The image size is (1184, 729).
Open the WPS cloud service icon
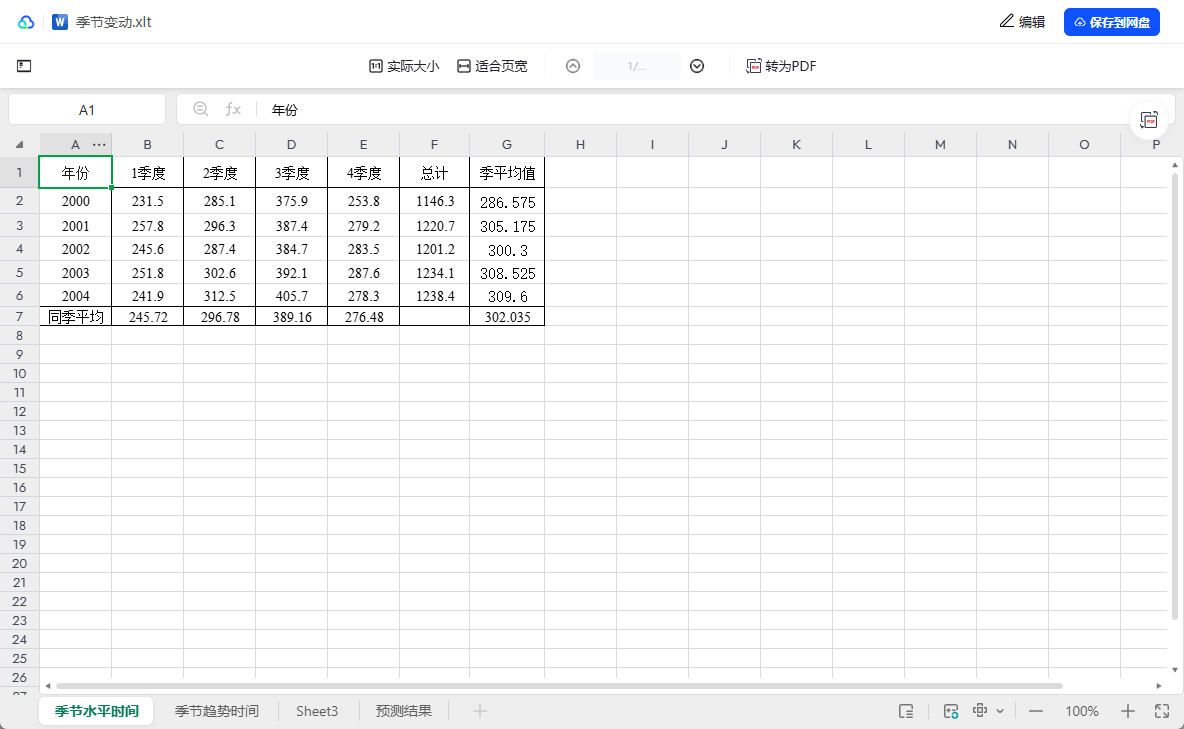click(x=25, y=20)
